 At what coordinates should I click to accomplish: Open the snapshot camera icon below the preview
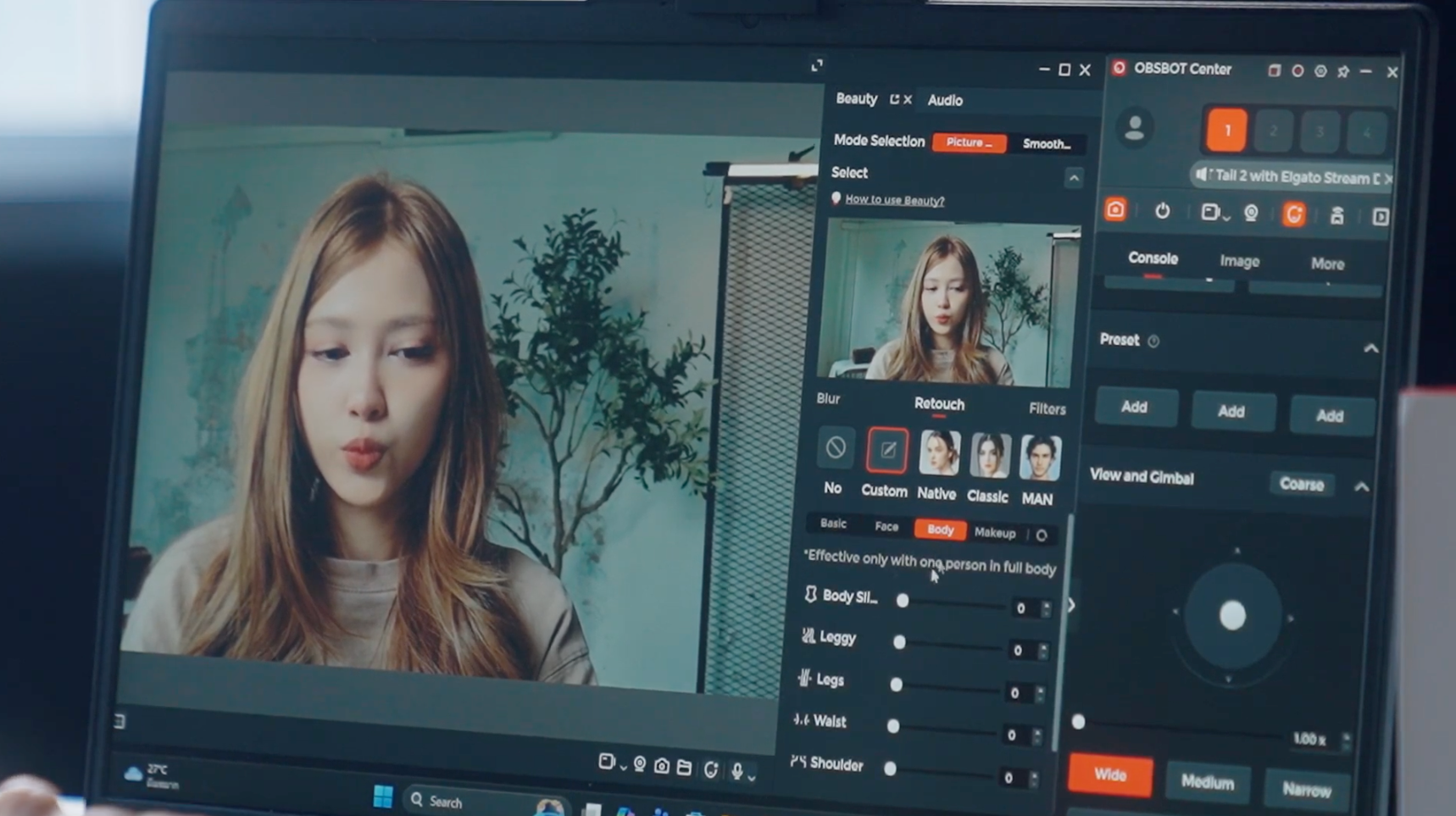point(662,766)
